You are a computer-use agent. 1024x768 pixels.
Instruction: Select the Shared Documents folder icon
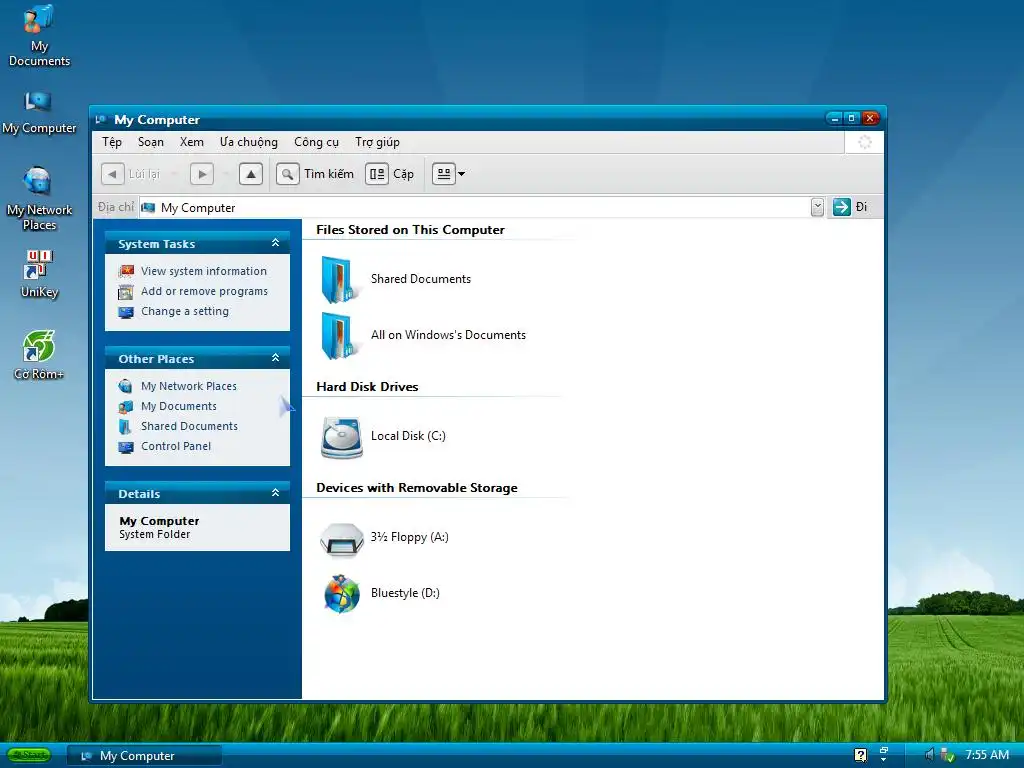point(340,280)
